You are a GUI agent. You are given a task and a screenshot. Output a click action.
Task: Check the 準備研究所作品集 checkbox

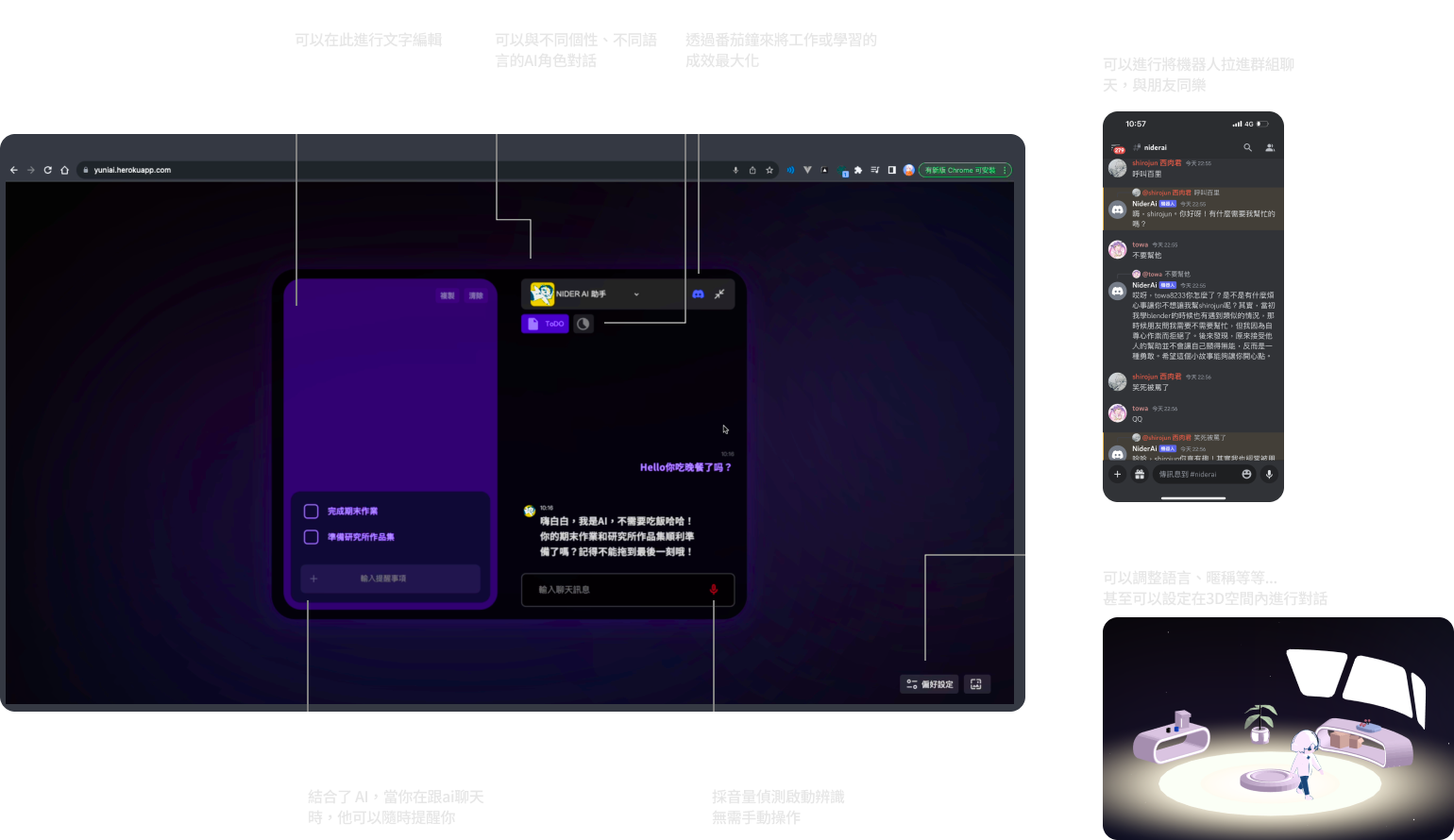pyautogui.click(x=311, y=537)
